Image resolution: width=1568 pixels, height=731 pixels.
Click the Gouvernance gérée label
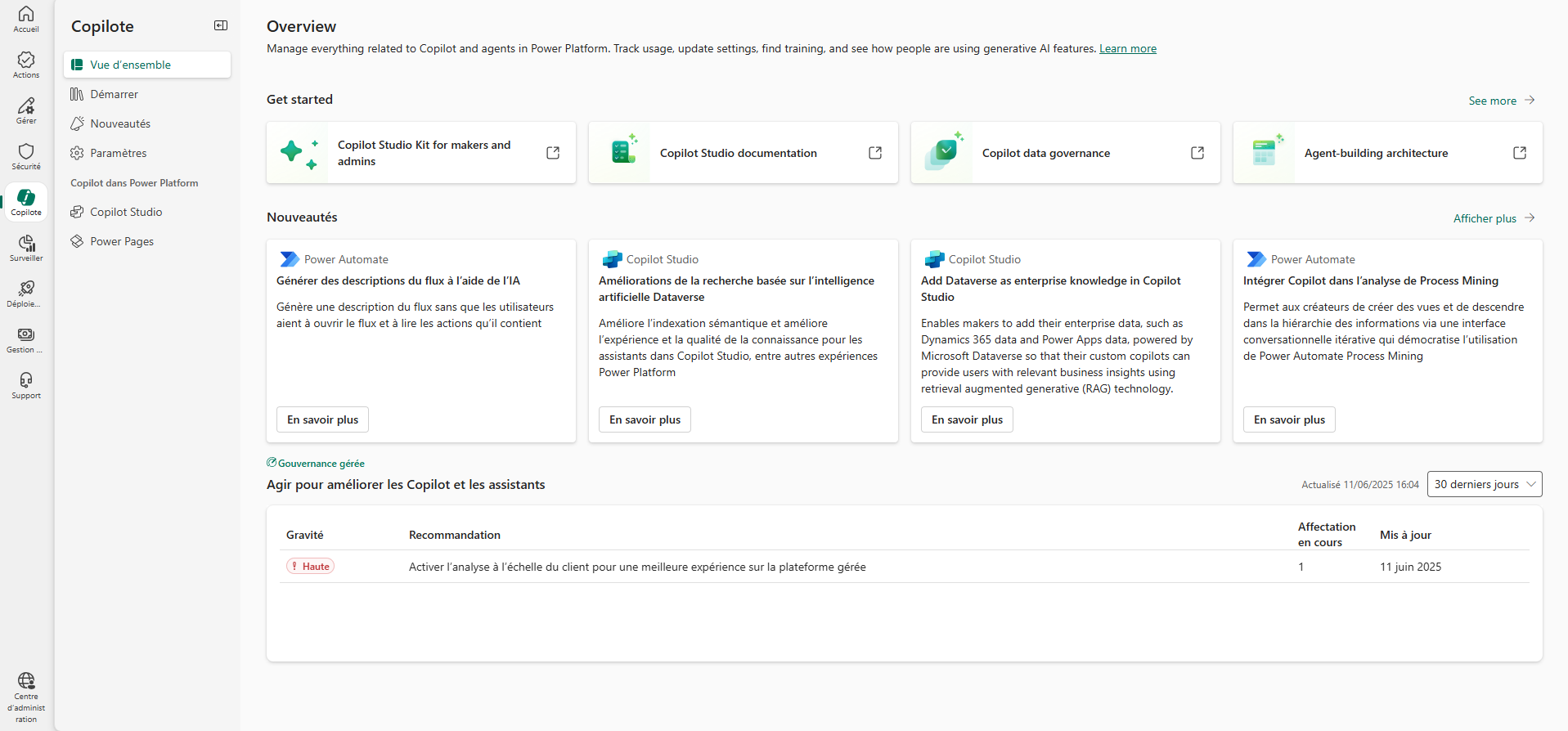click(x=321, y=463)
